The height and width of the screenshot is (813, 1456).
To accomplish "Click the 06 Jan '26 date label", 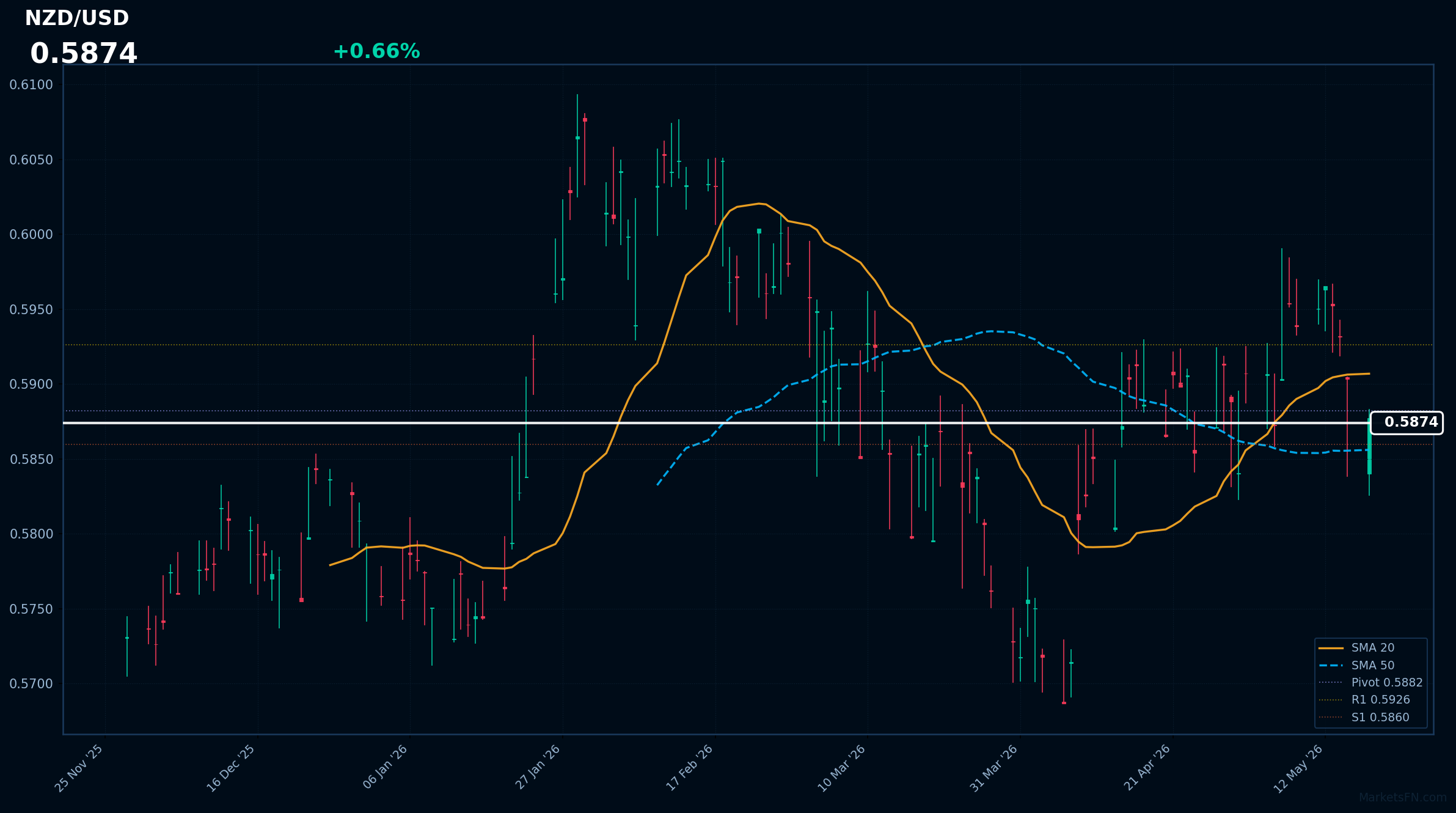I will point(385,767).
